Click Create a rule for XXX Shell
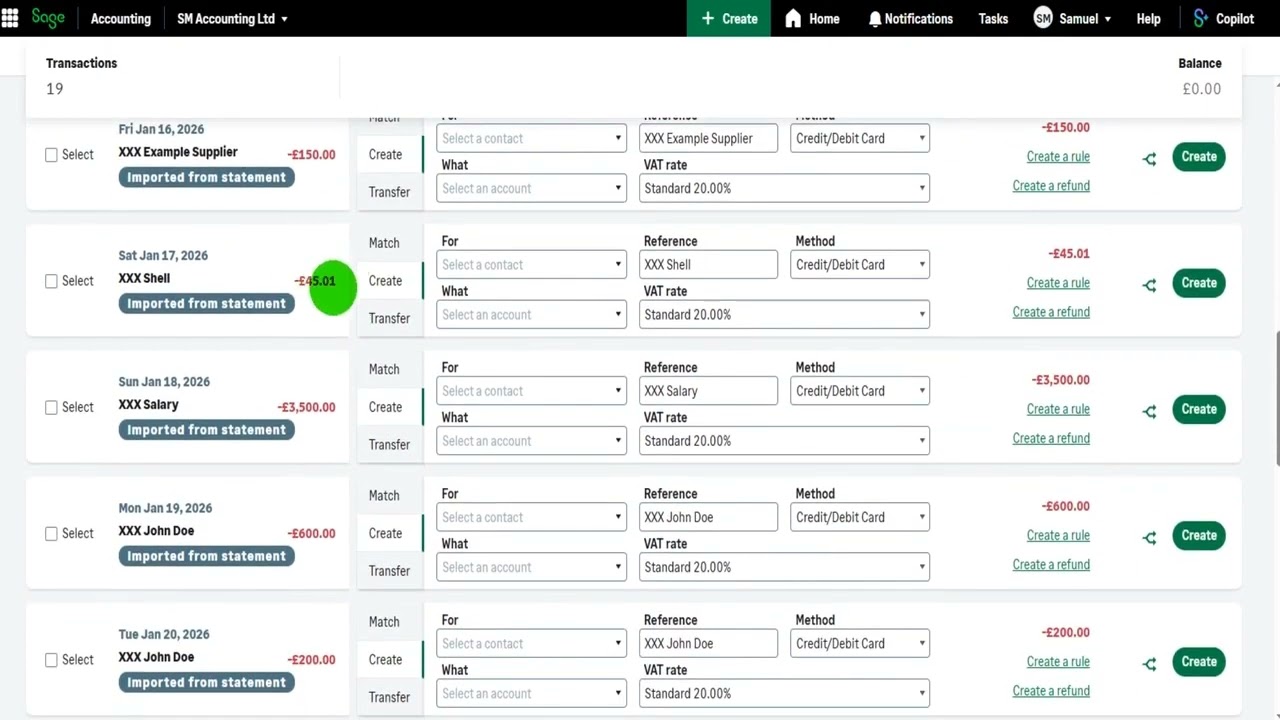The height and width of the screenshot is (720, 1280). 1058,283
